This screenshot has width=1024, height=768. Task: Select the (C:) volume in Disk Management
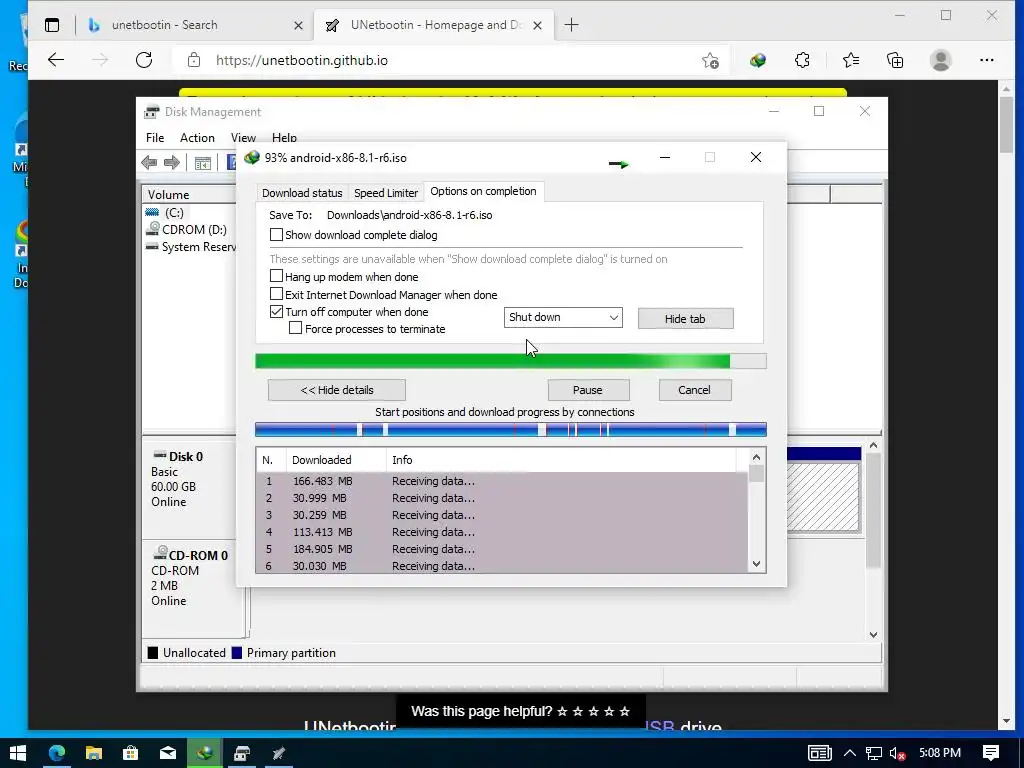tap(174, 212)
